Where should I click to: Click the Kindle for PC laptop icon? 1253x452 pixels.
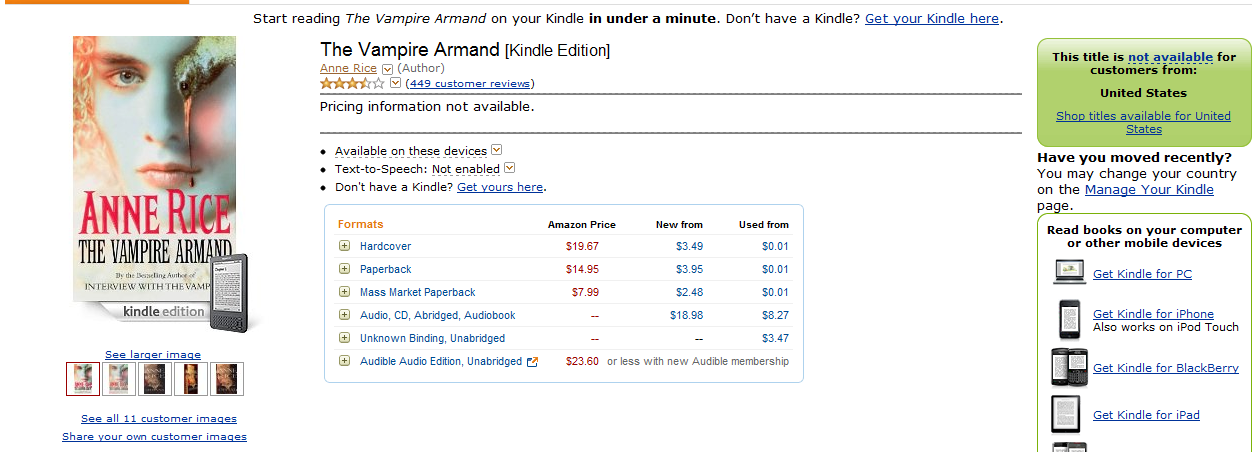(1069, 272)
